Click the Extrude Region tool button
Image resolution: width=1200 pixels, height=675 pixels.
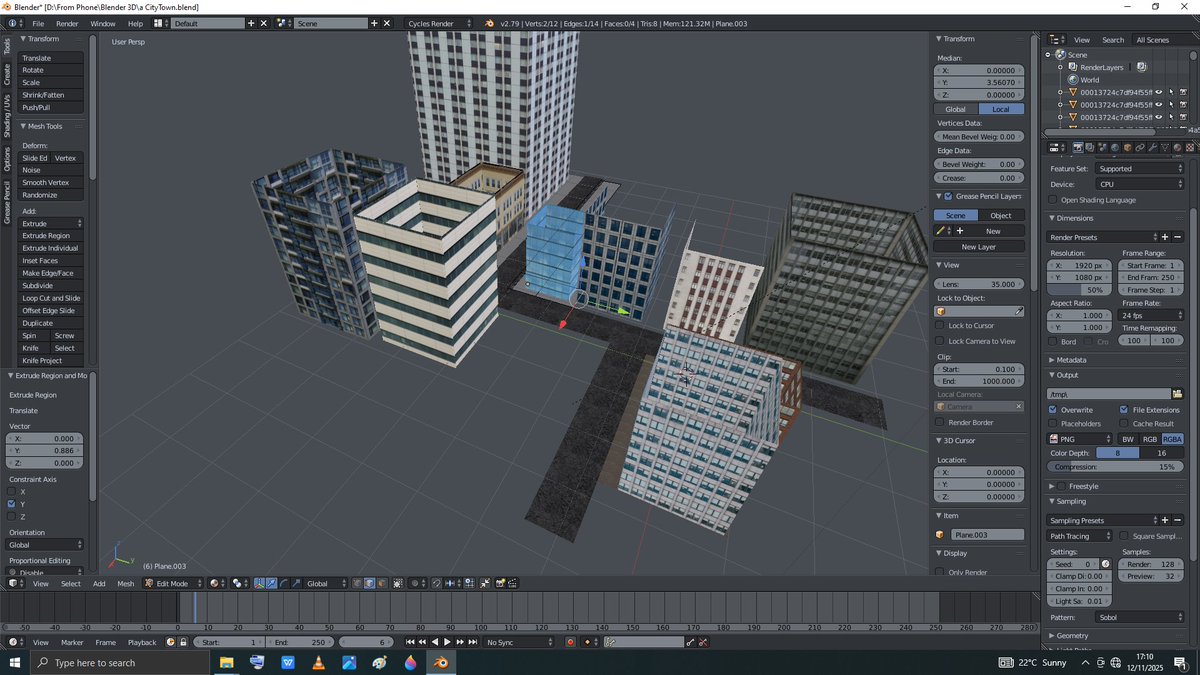coord(51,236)
